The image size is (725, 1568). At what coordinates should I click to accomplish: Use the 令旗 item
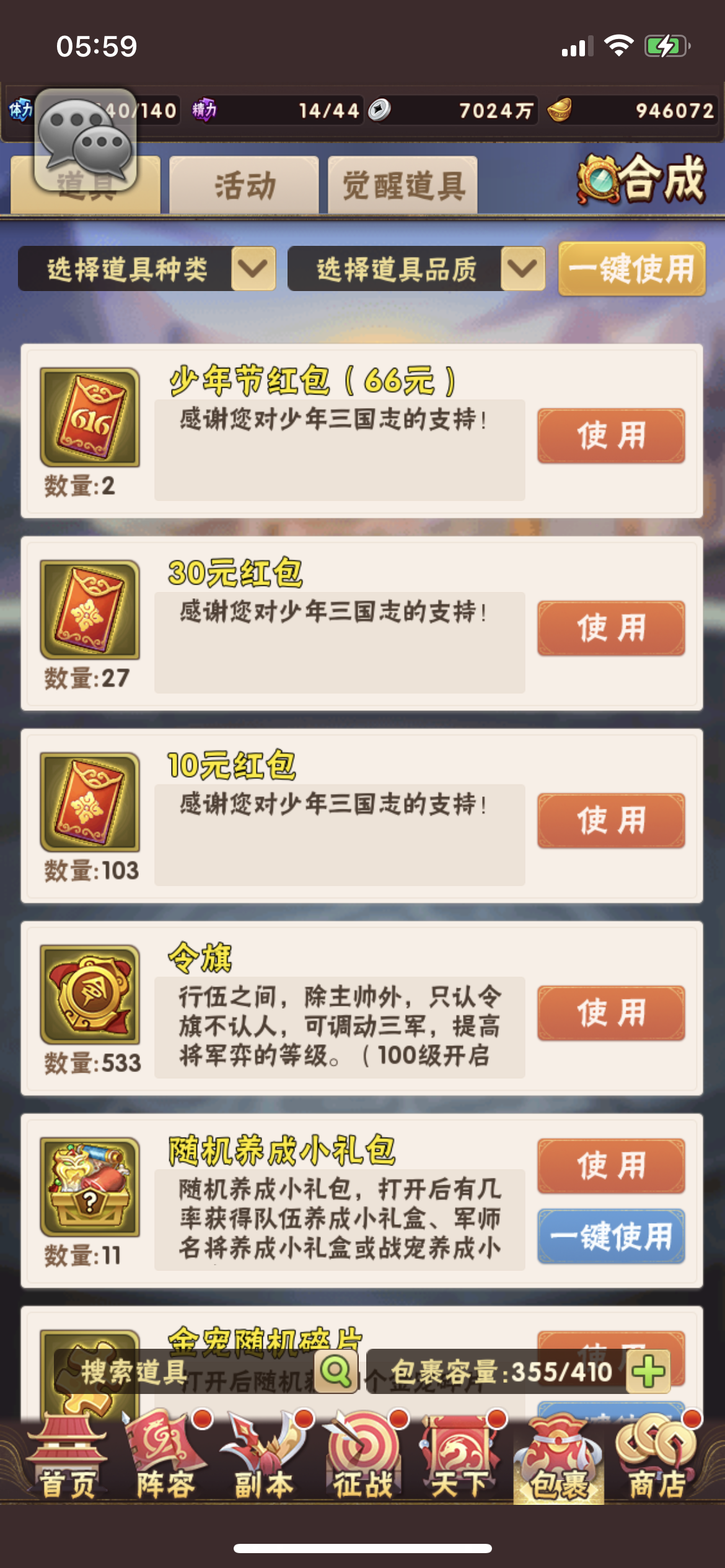pos(611,1013)
